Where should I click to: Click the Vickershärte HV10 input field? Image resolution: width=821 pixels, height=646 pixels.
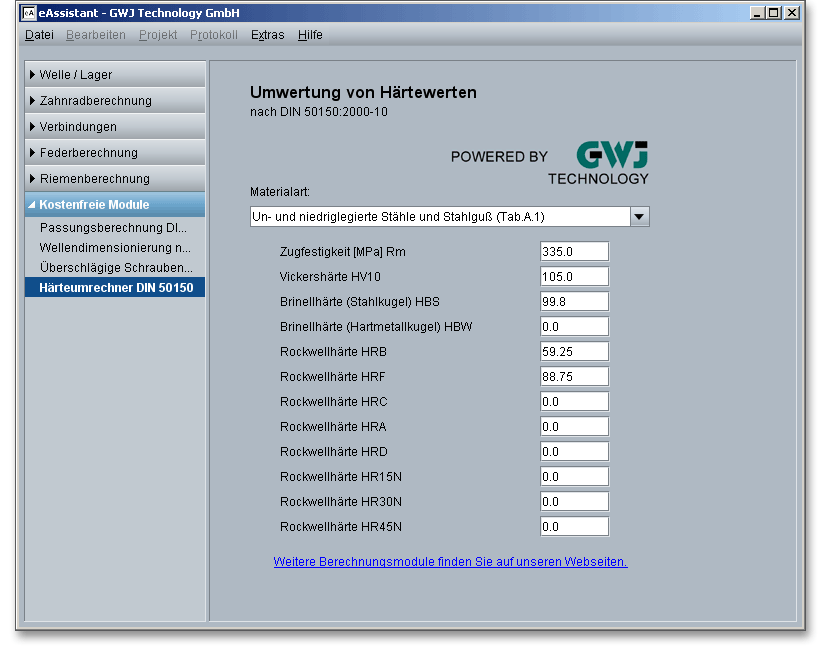click(x=574, y=276)
